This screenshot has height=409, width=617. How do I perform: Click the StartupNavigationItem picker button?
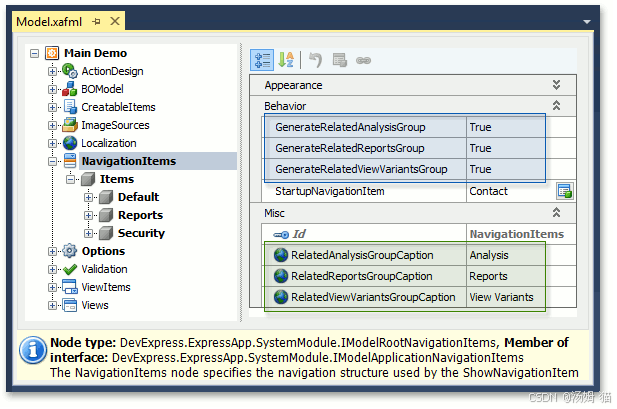click(565, 191)
